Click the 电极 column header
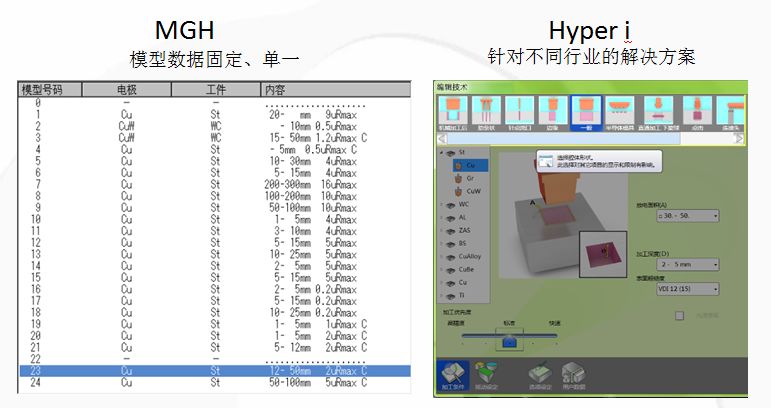The image size is (771, 408). coord(126,89)
